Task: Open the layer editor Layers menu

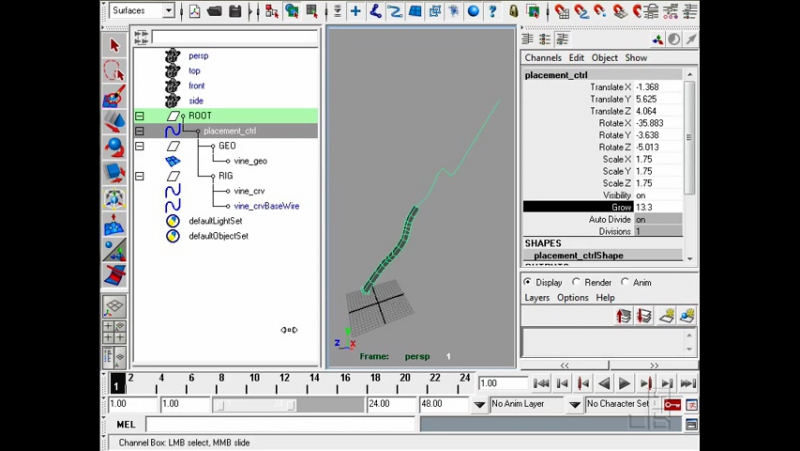Action: 537,297
